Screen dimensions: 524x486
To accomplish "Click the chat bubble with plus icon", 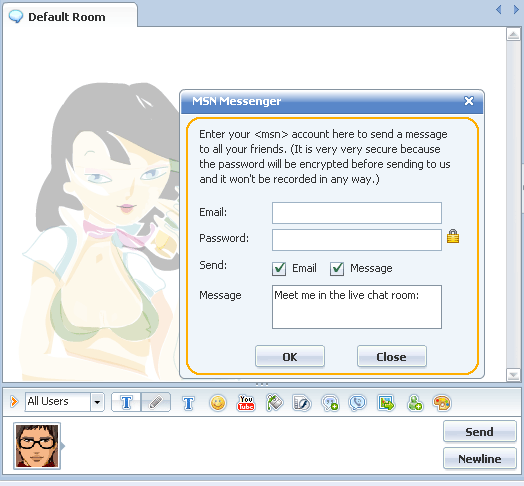I will (330, 403).
